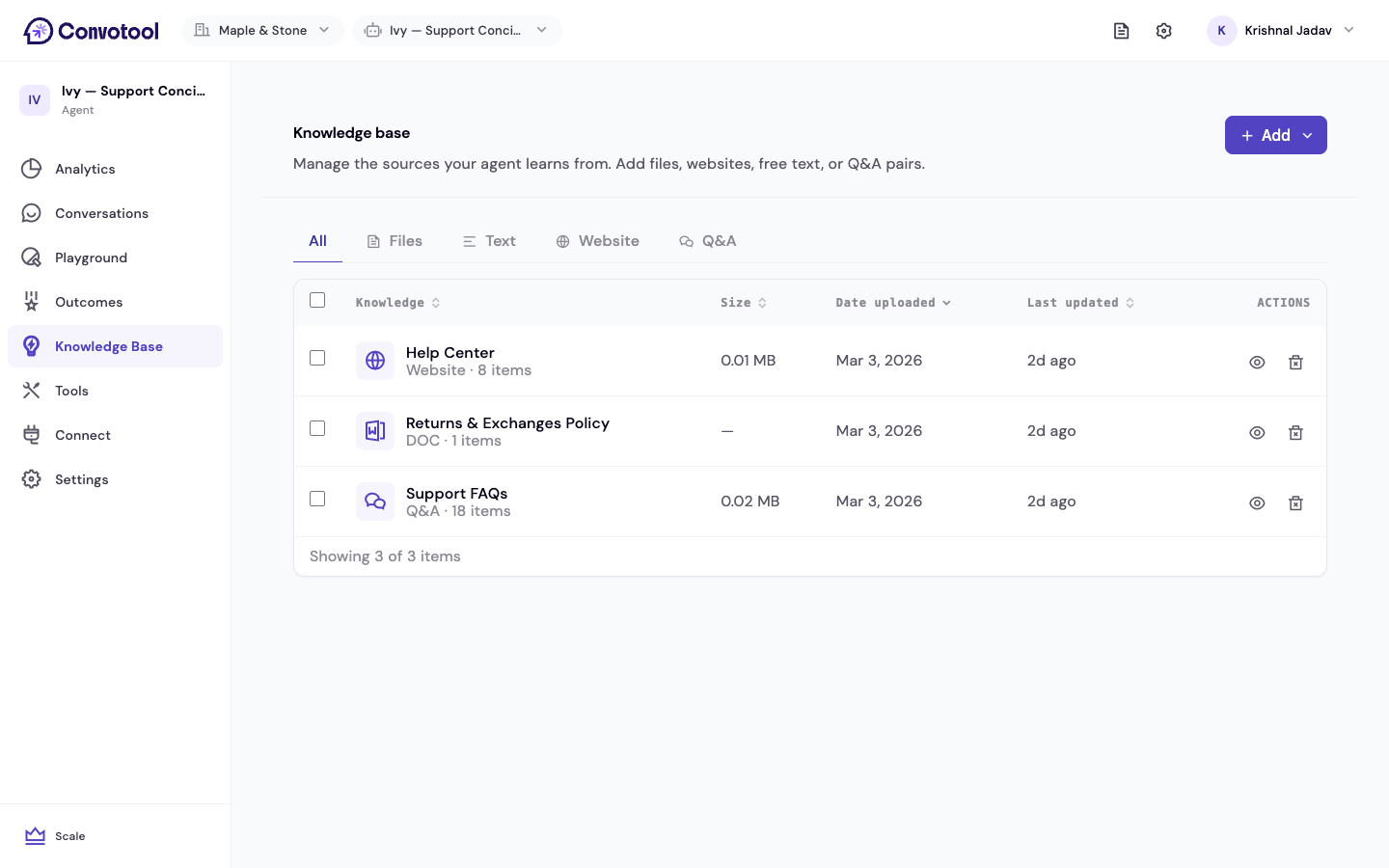The height and width of the screenshot is (868, 1389).
Task: Toggle the select-all checkbox in table header
Action: pyautogui.click(x=317, y=300)
